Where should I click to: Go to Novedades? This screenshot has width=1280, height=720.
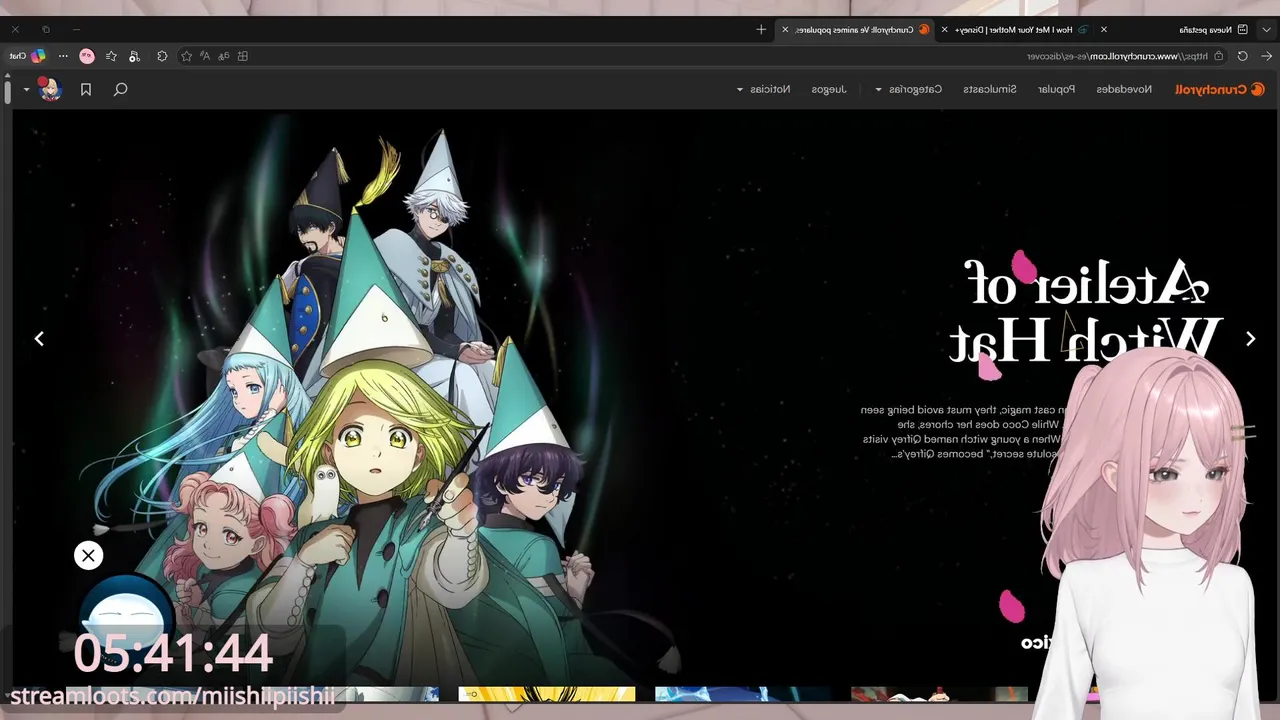tap(1124, 89)
